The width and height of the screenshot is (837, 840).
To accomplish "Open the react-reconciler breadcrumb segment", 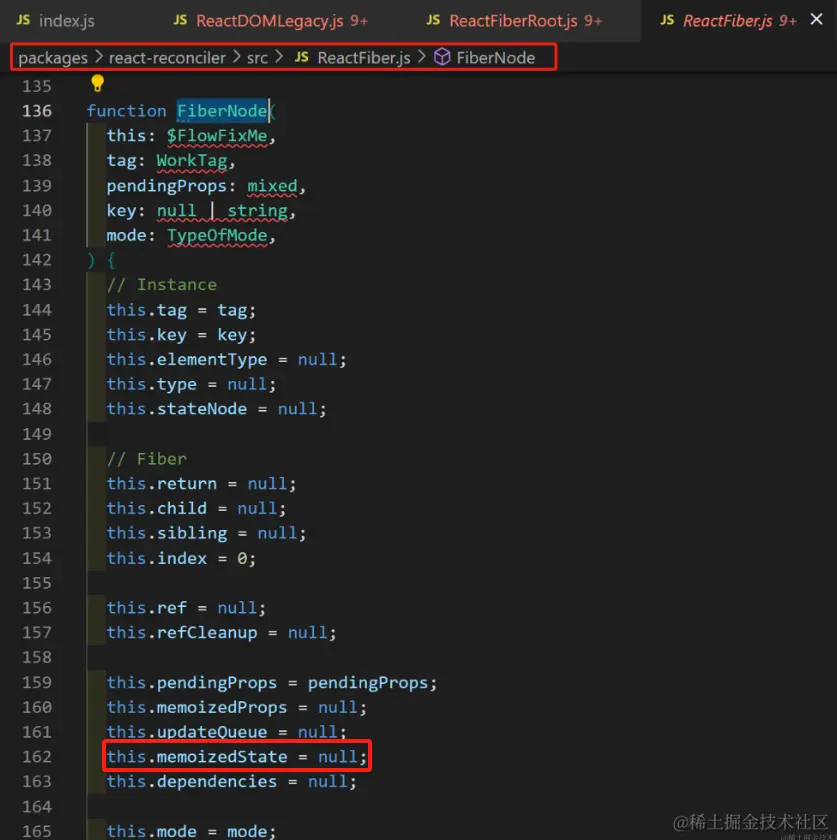I will pos(167,57).
